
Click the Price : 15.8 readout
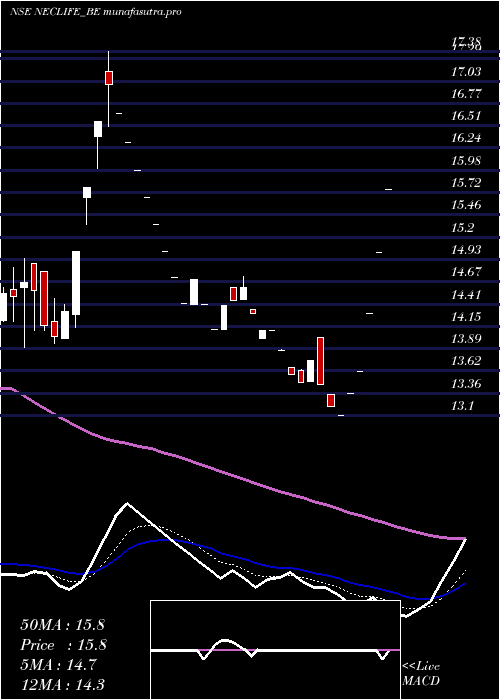tap(62, 645)
